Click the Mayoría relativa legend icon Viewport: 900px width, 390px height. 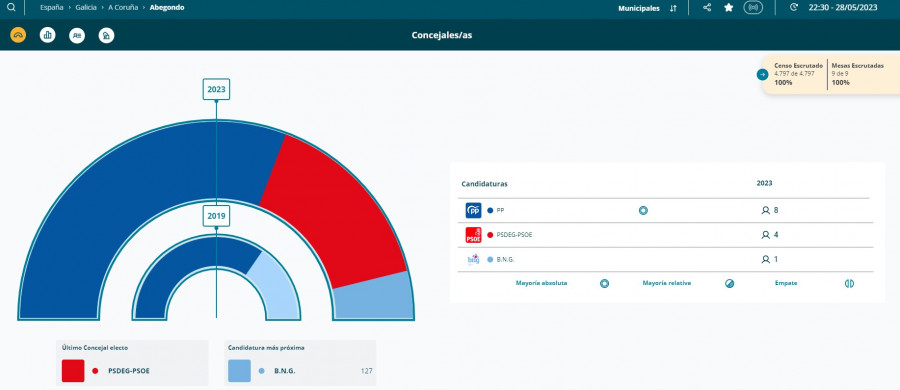pyautogui.click(x=730, y=283)
